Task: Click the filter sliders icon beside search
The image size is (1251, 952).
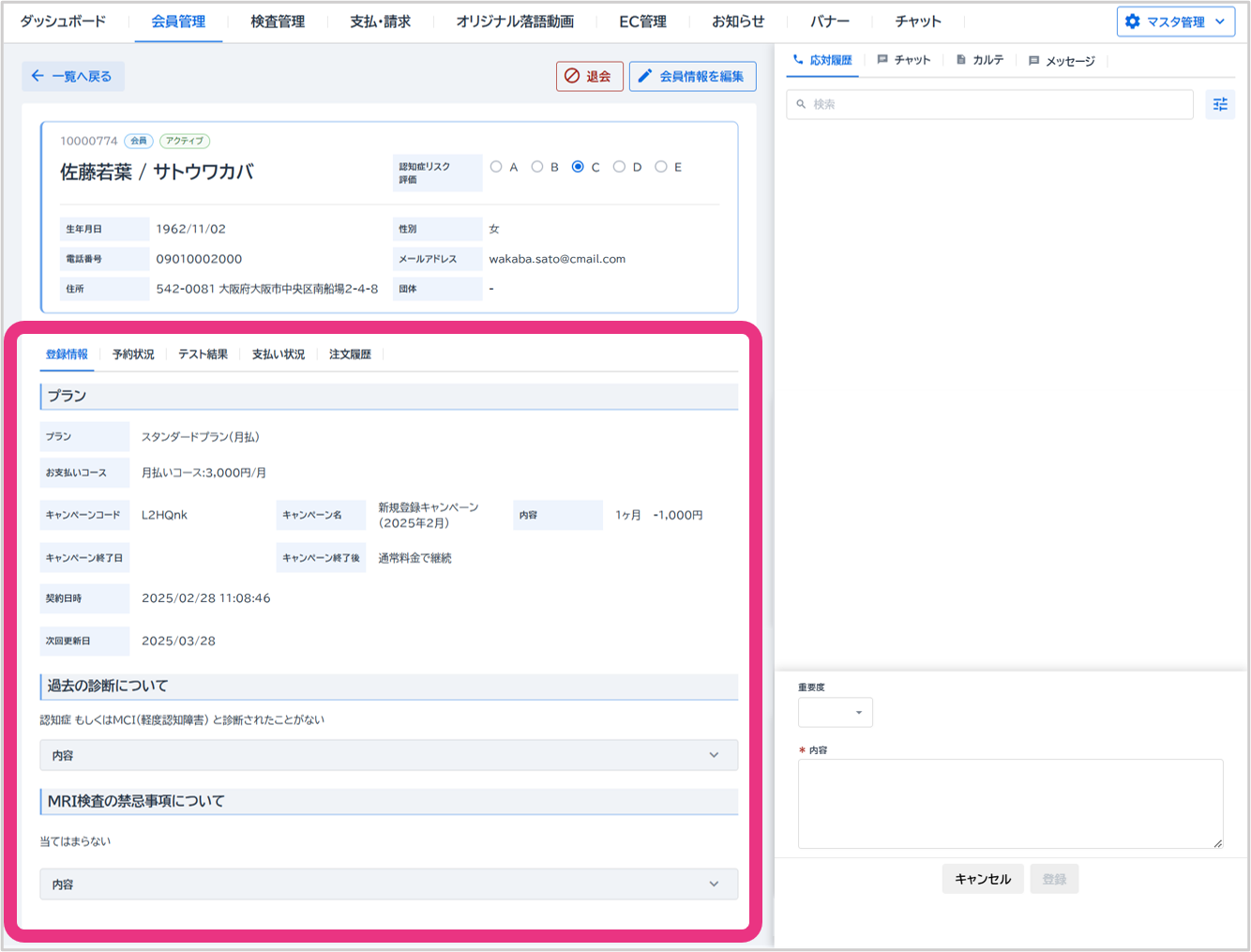Action: click(1219, 104)
